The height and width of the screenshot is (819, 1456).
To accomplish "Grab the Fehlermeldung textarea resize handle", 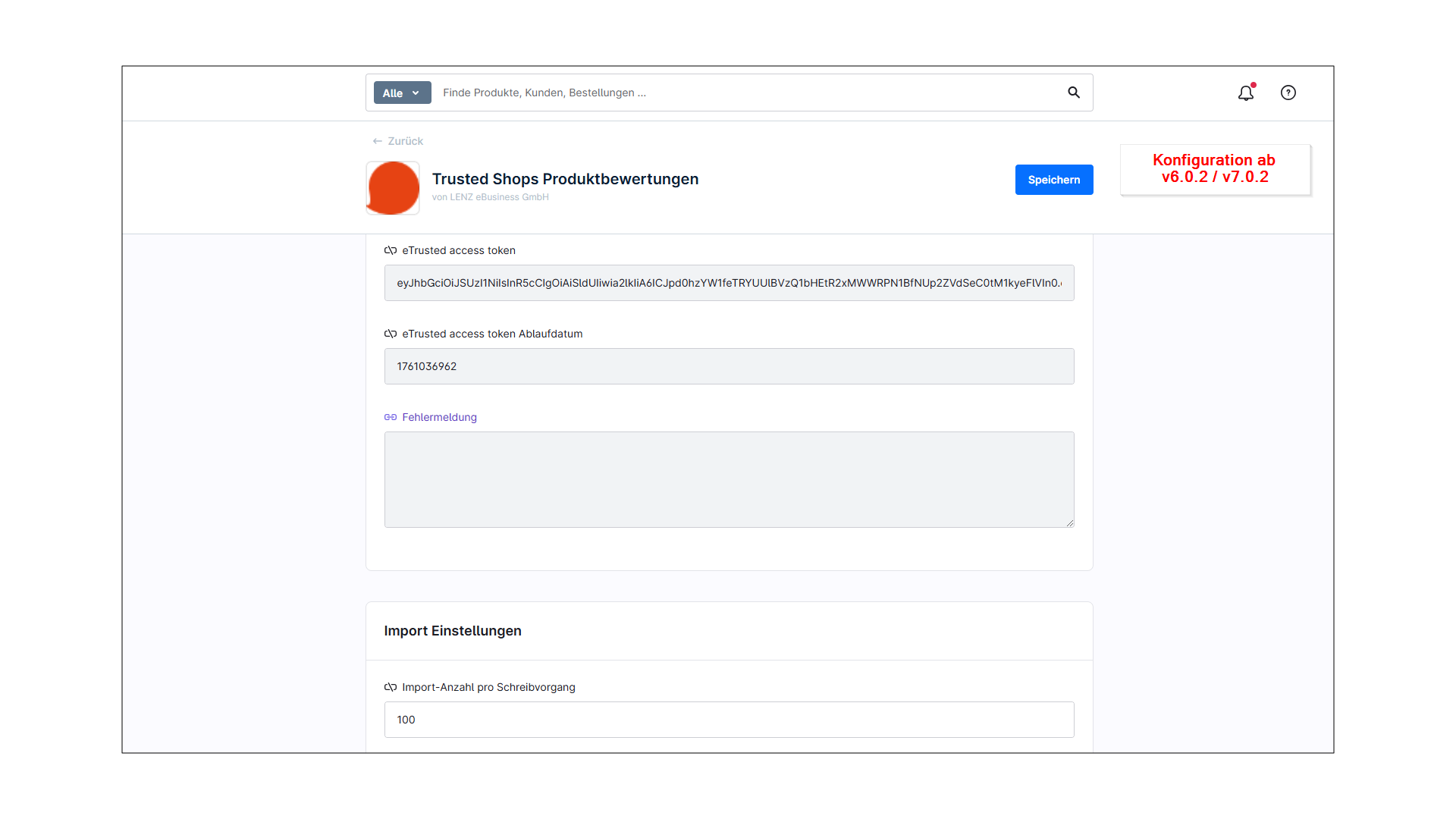I will (x=1070, y=522).
